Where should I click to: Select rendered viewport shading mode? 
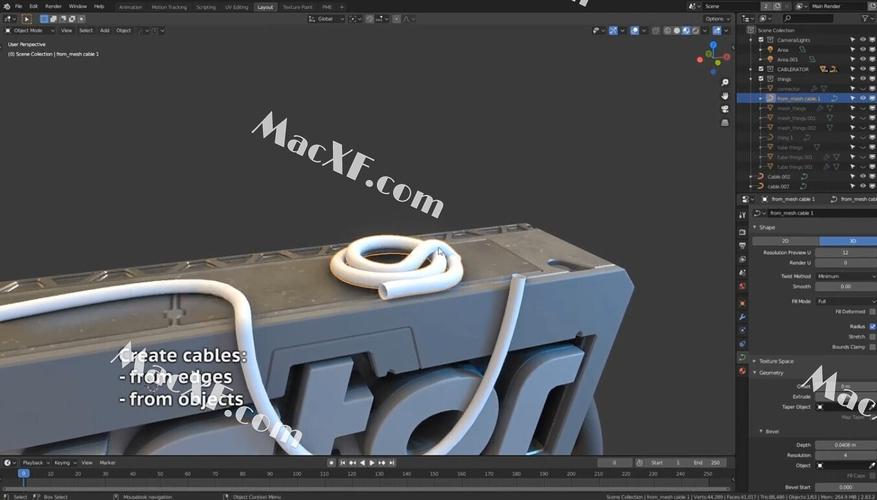696,31
